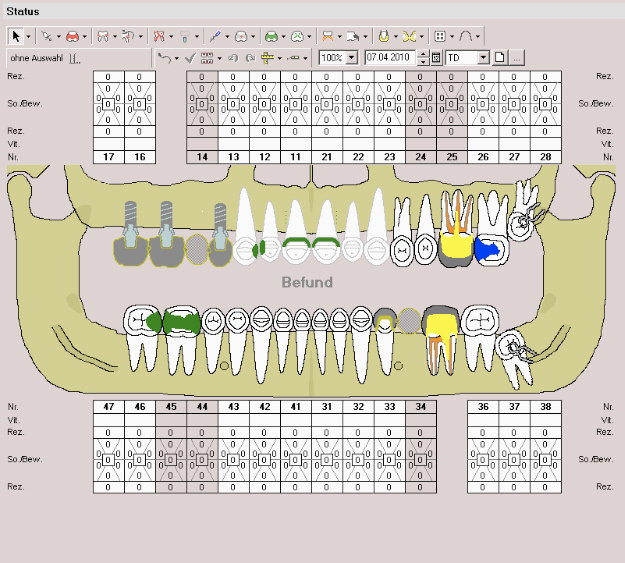Click the red crossed-out tooth icon
The image size is (625, 563).
point(159,35)
